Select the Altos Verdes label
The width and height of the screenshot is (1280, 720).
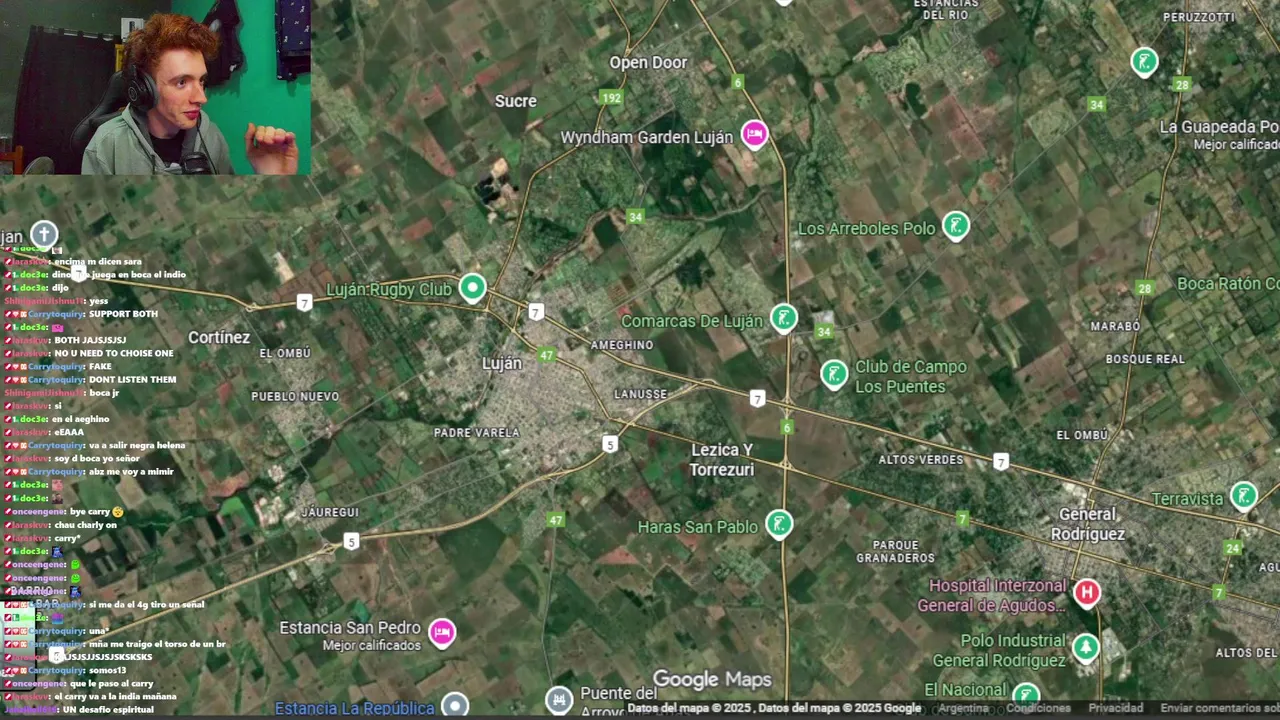pyautogui.click(x=921, y=460)
